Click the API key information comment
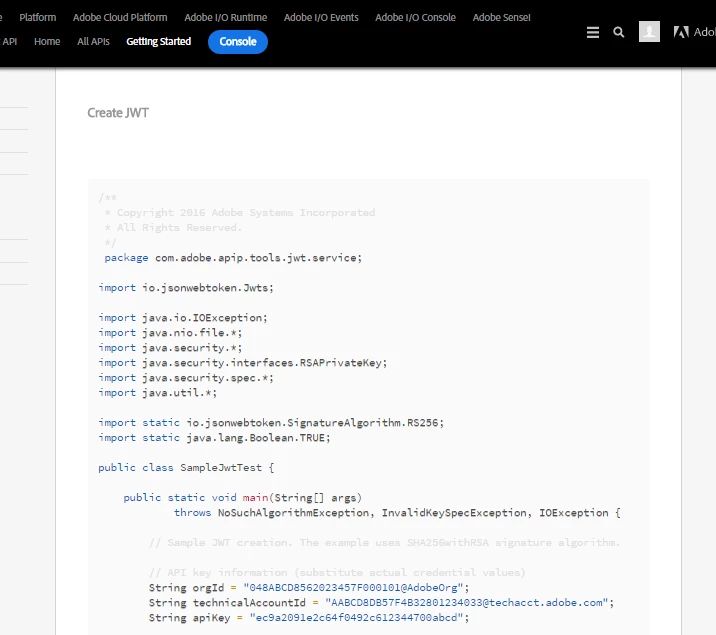The width and height of the screenshot is (716, 635). 337,572
